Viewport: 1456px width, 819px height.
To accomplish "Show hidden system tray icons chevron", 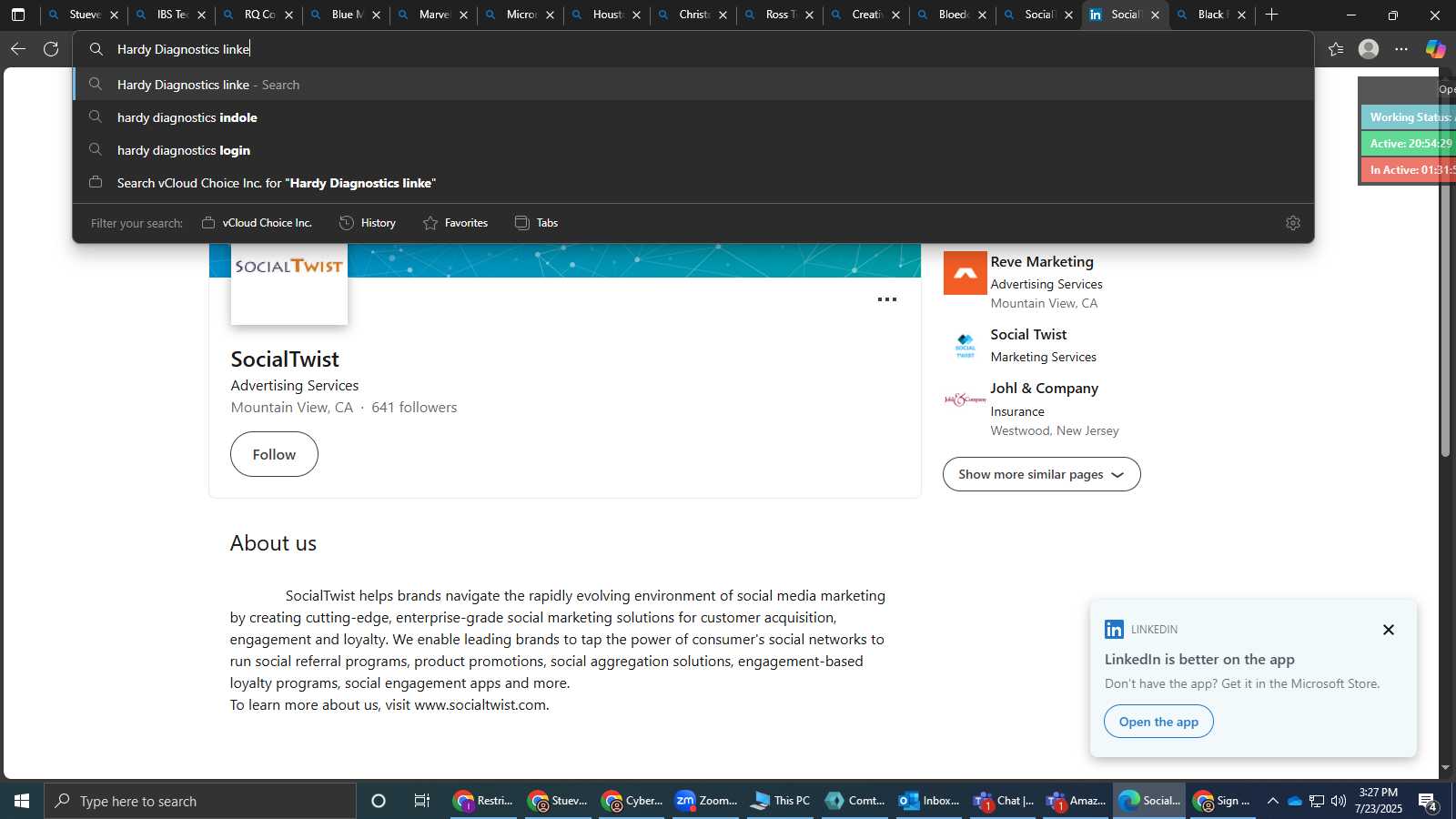I will tap(1273, 801).
